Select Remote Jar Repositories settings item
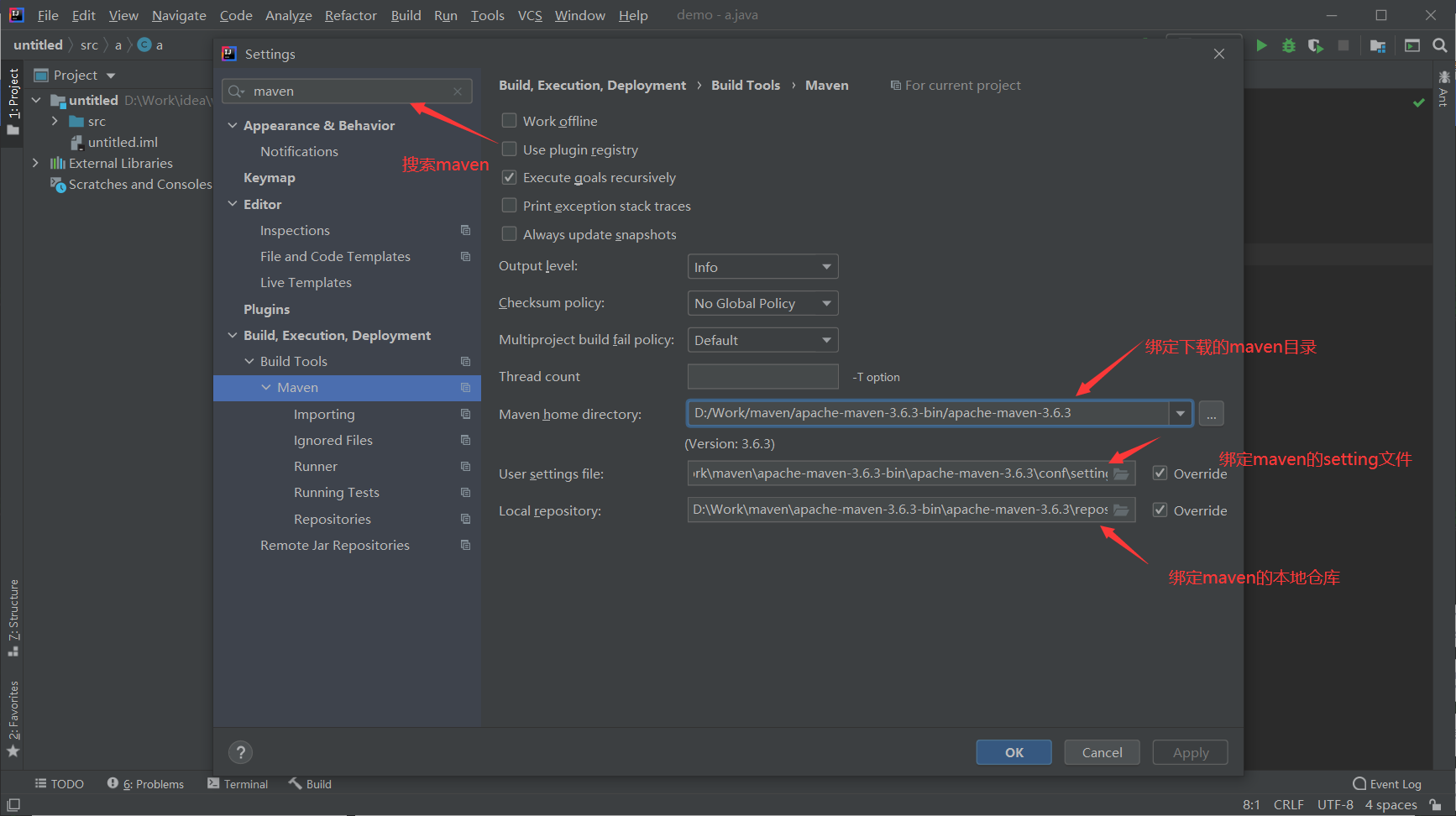Viewport: 1456px width, 816px height. point(335,546)
